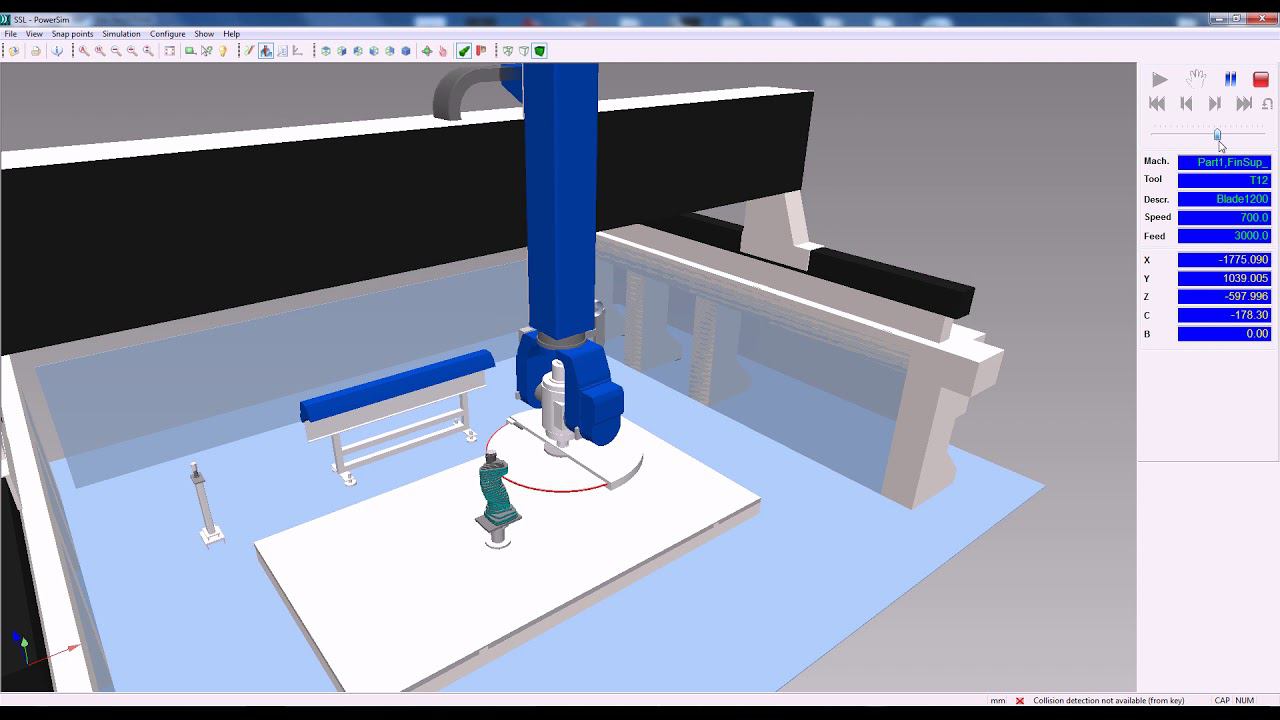Viewport: 1280px width, 720px height.
Task: Click the simulation speed slider handle
Action: (1217, 134)
